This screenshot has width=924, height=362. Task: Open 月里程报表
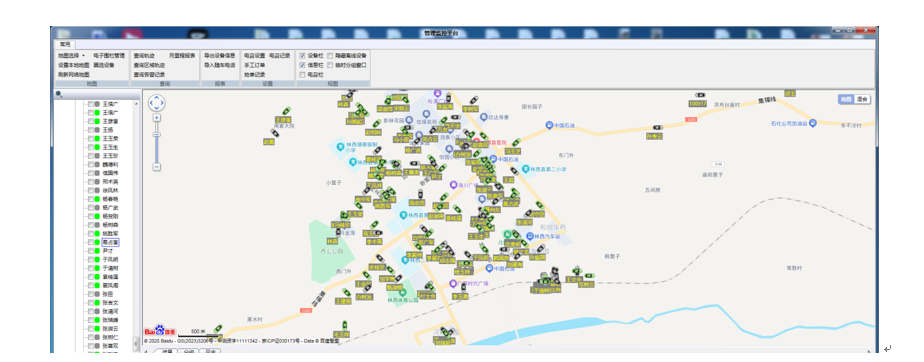pyautogui.click(x=182, y=55)
